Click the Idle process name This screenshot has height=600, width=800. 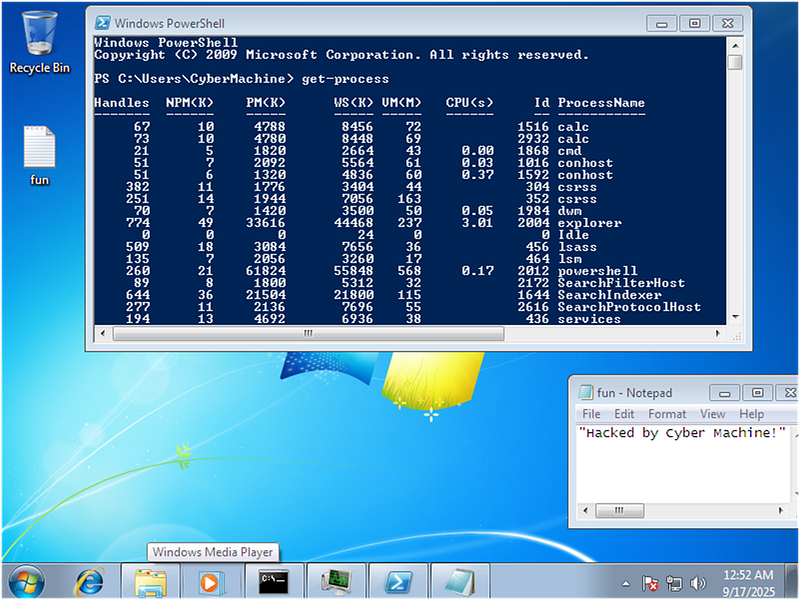pos(573,235)
